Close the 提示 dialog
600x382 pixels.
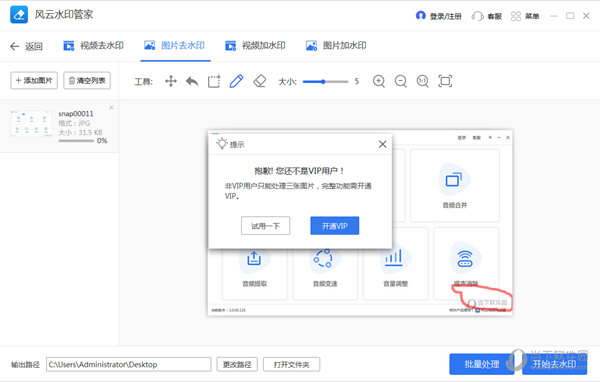[x=382, y=144]
